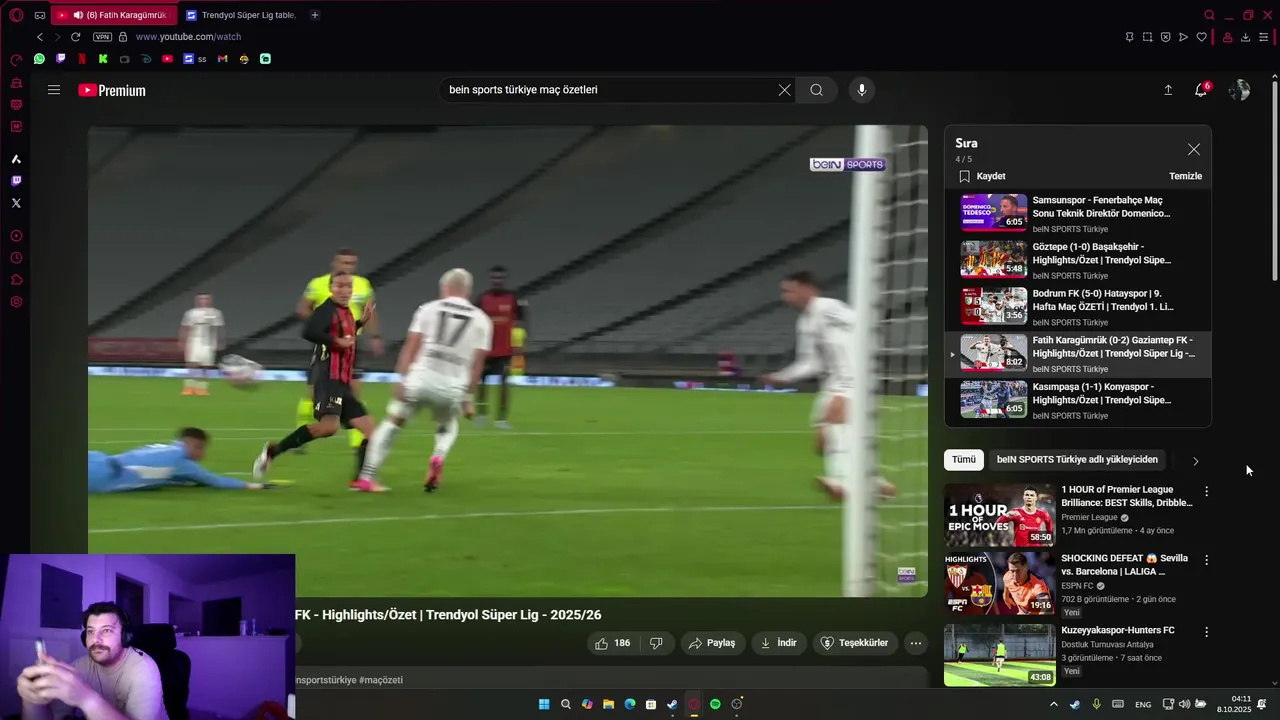The image size is (1280, 720).
Task: Open the YouTube account avatar menu
Action: pyautogui.click(x=1239, y=90)
